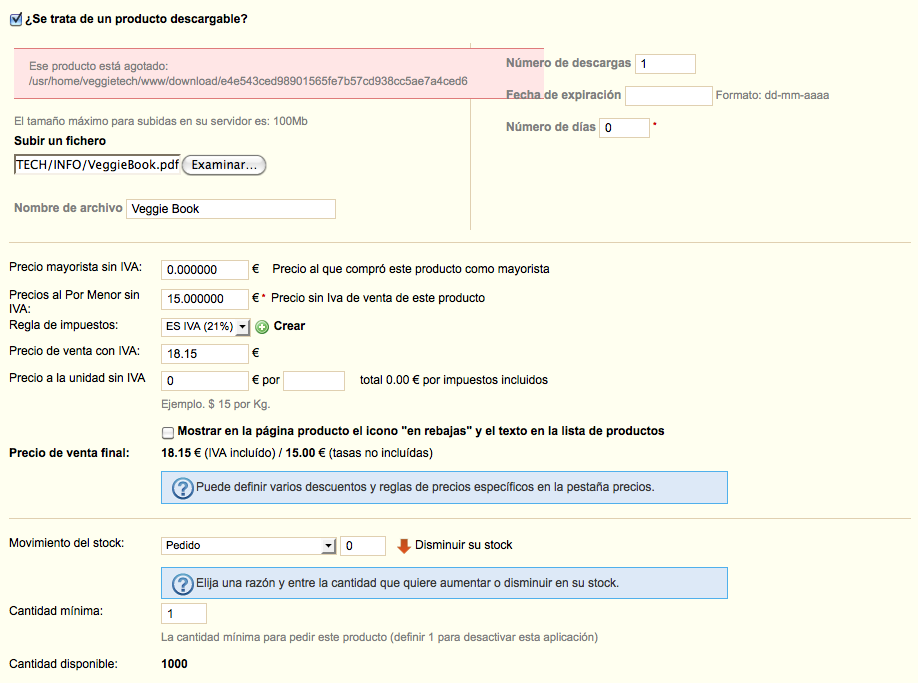Edit the Precio mayorista sin IVA field
918x683 pixels.
204,269
